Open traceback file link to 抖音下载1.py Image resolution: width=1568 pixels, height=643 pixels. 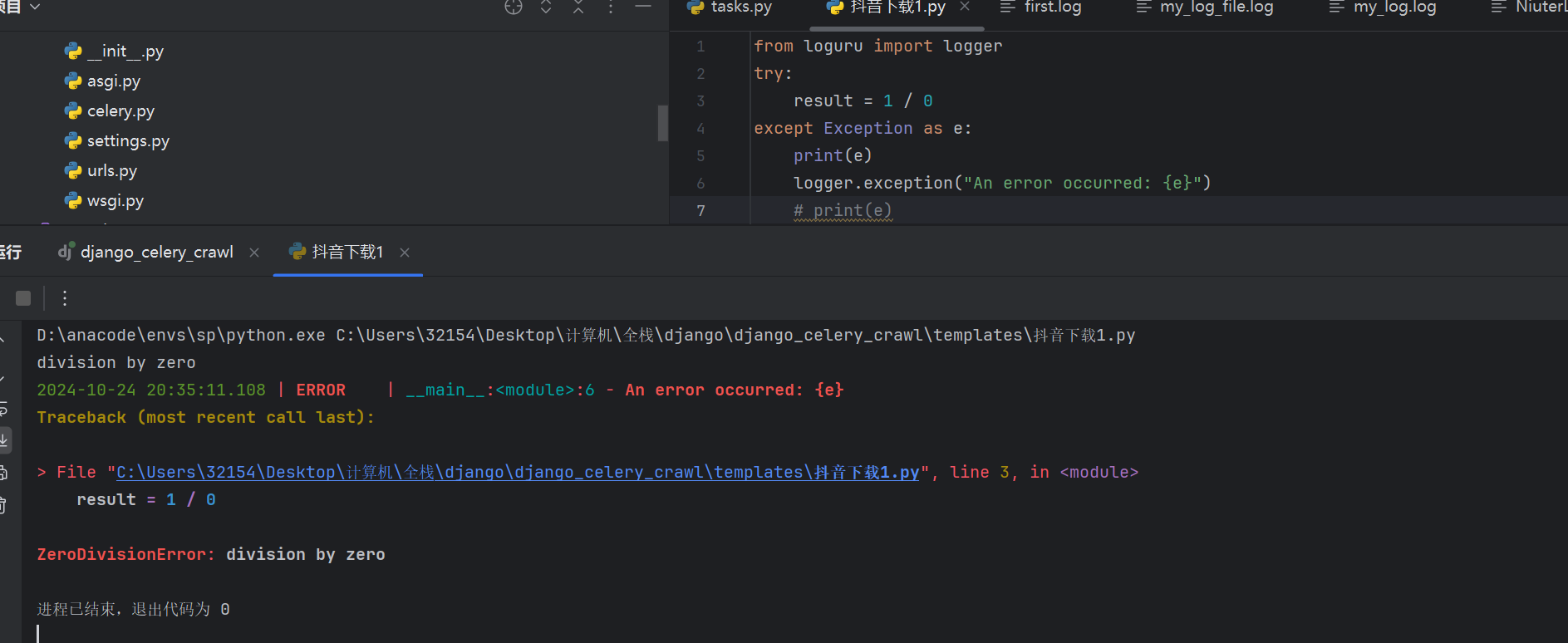click(518, 473)
